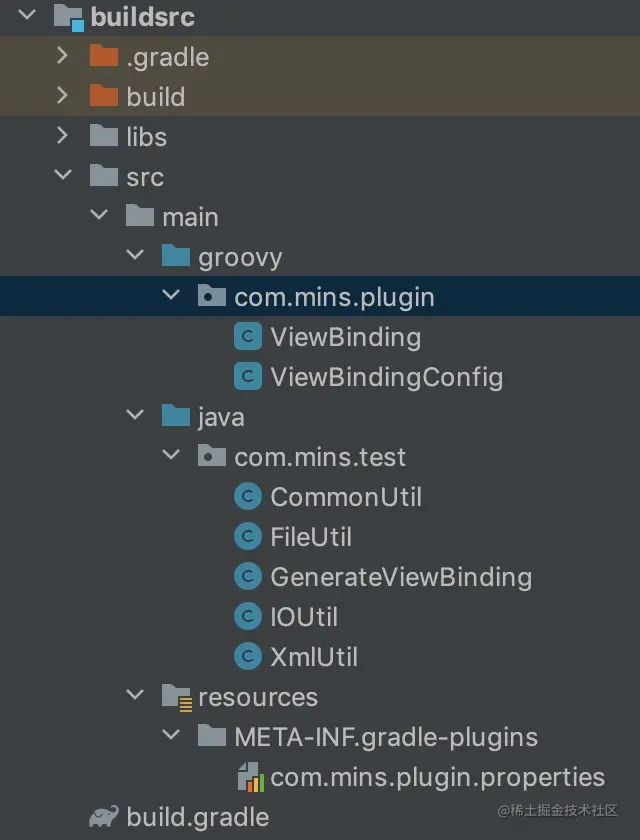
Task: Click the GenerateViewBinding class icon
Action: 247,577
